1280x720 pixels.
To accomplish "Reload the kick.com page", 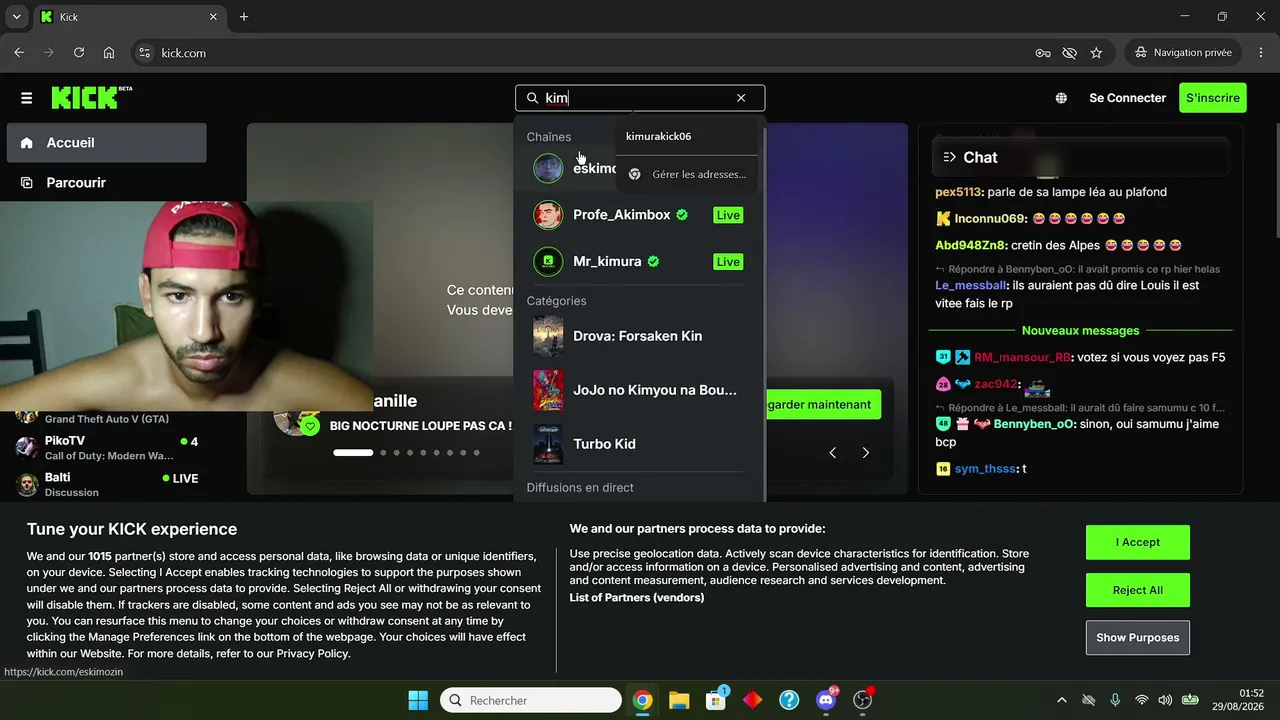I will tap(79, 53).
